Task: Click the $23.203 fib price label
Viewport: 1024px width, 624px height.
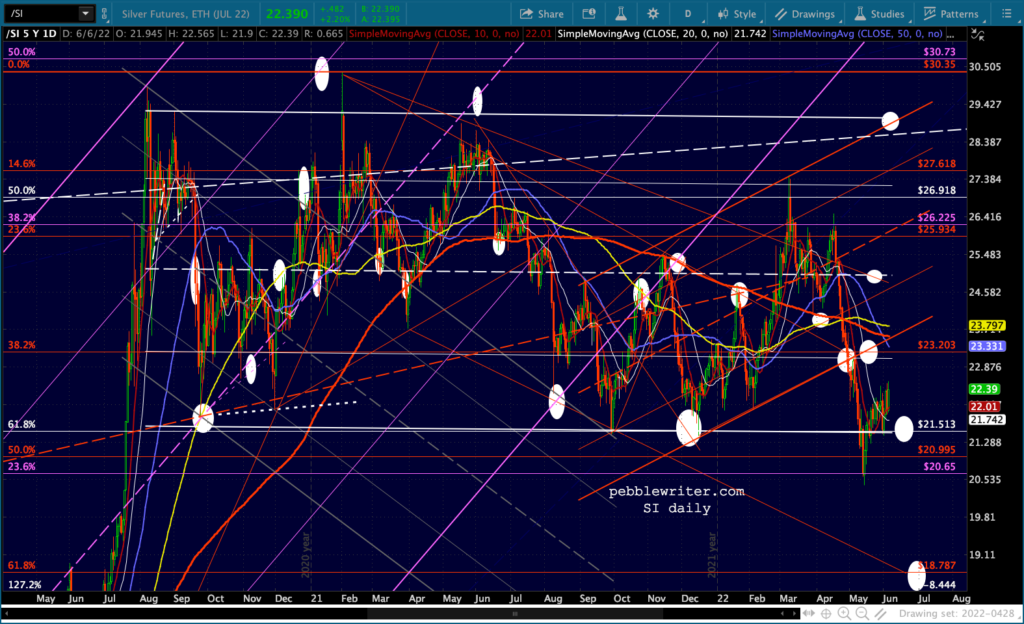Action: point(936,345)
